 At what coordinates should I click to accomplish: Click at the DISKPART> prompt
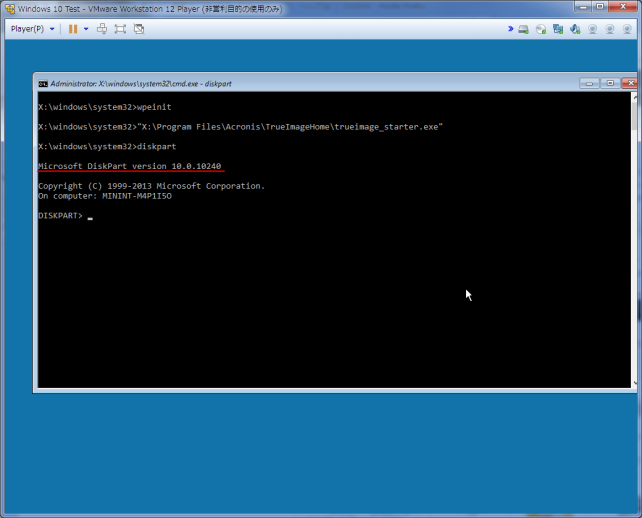(61, 216)
